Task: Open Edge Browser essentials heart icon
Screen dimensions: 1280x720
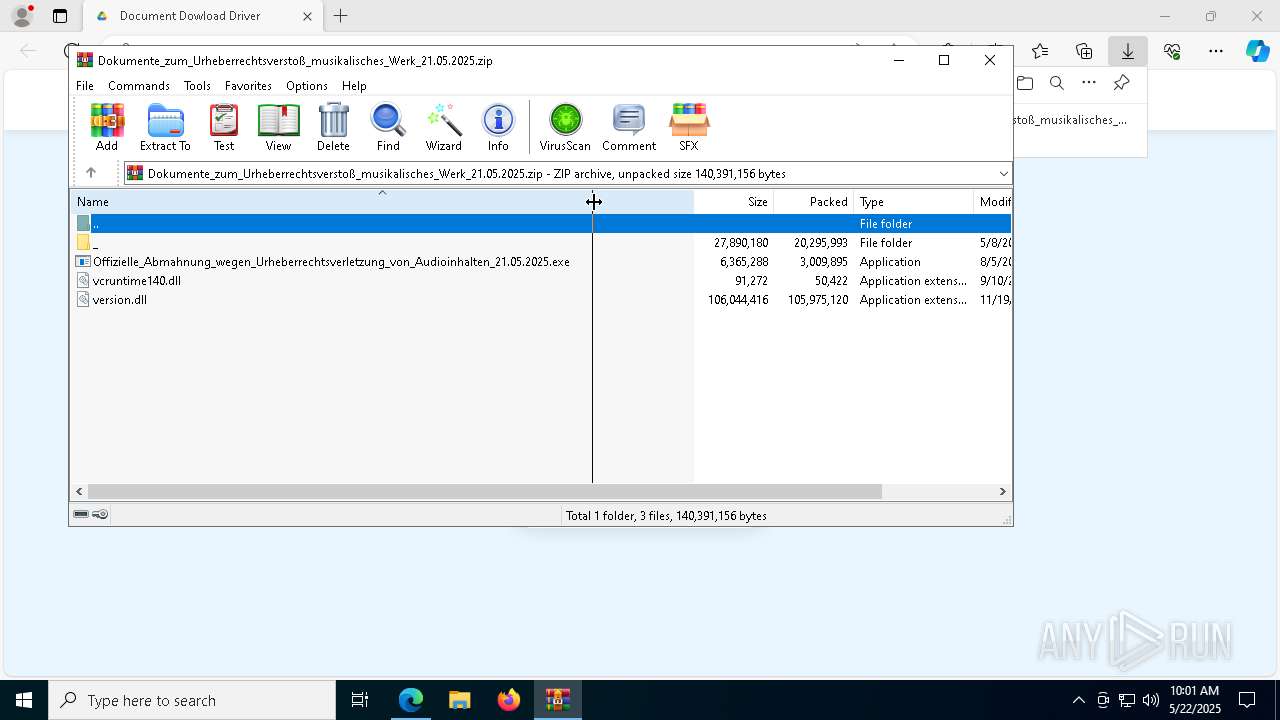Action: (x=1172, y=51)
